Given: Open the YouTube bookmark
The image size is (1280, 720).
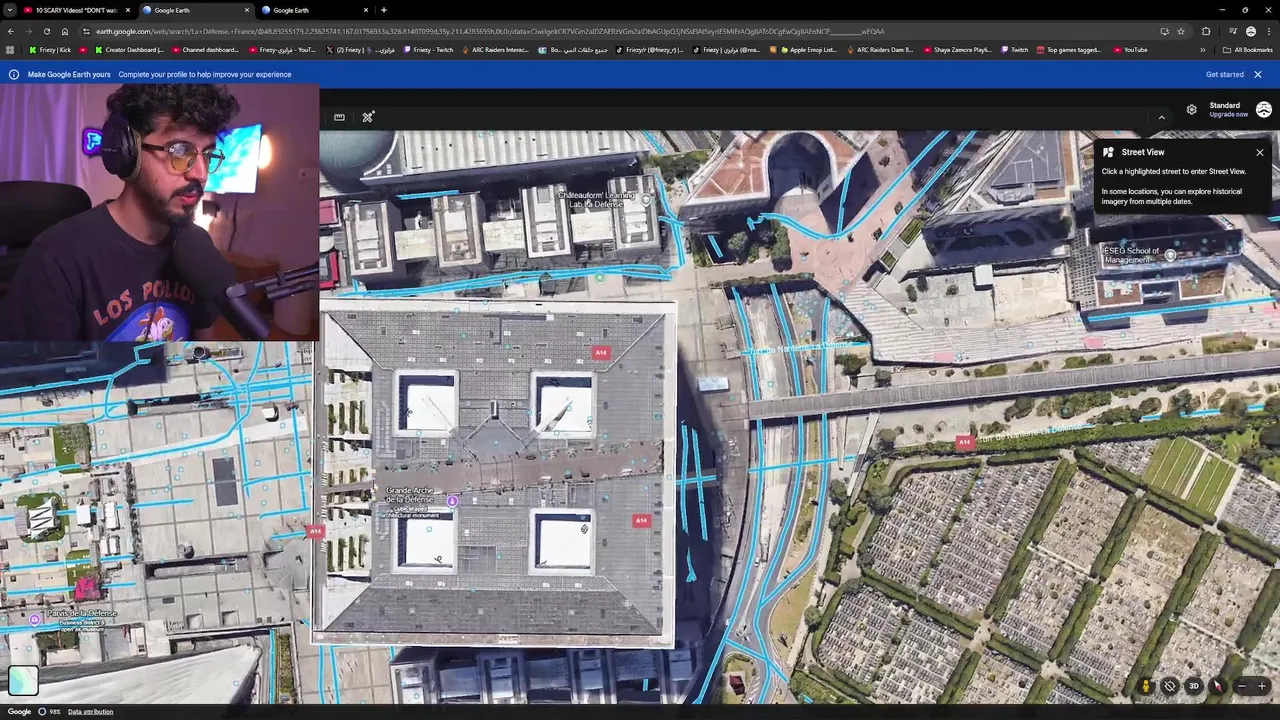Looking at the screenshot, I should [1129, 50].
